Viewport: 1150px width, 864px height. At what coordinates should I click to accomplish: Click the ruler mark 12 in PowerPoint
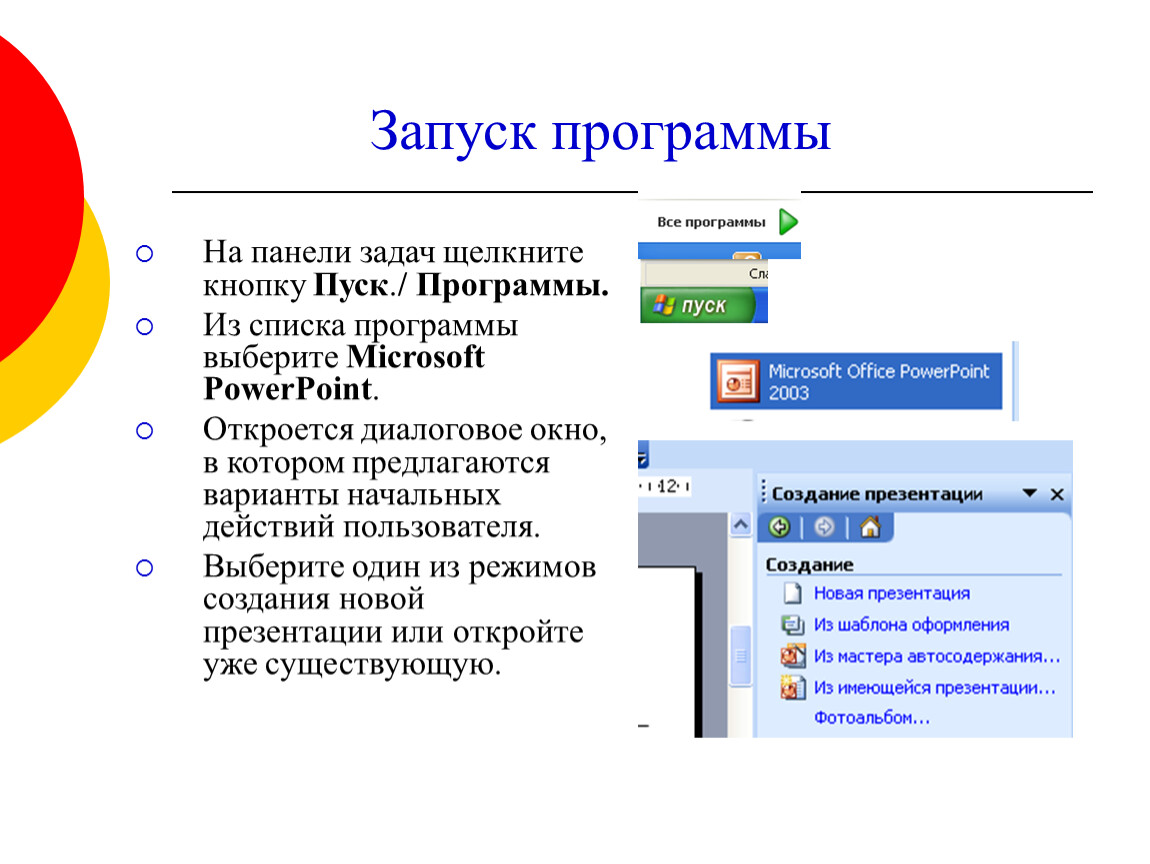pos(667,486)
